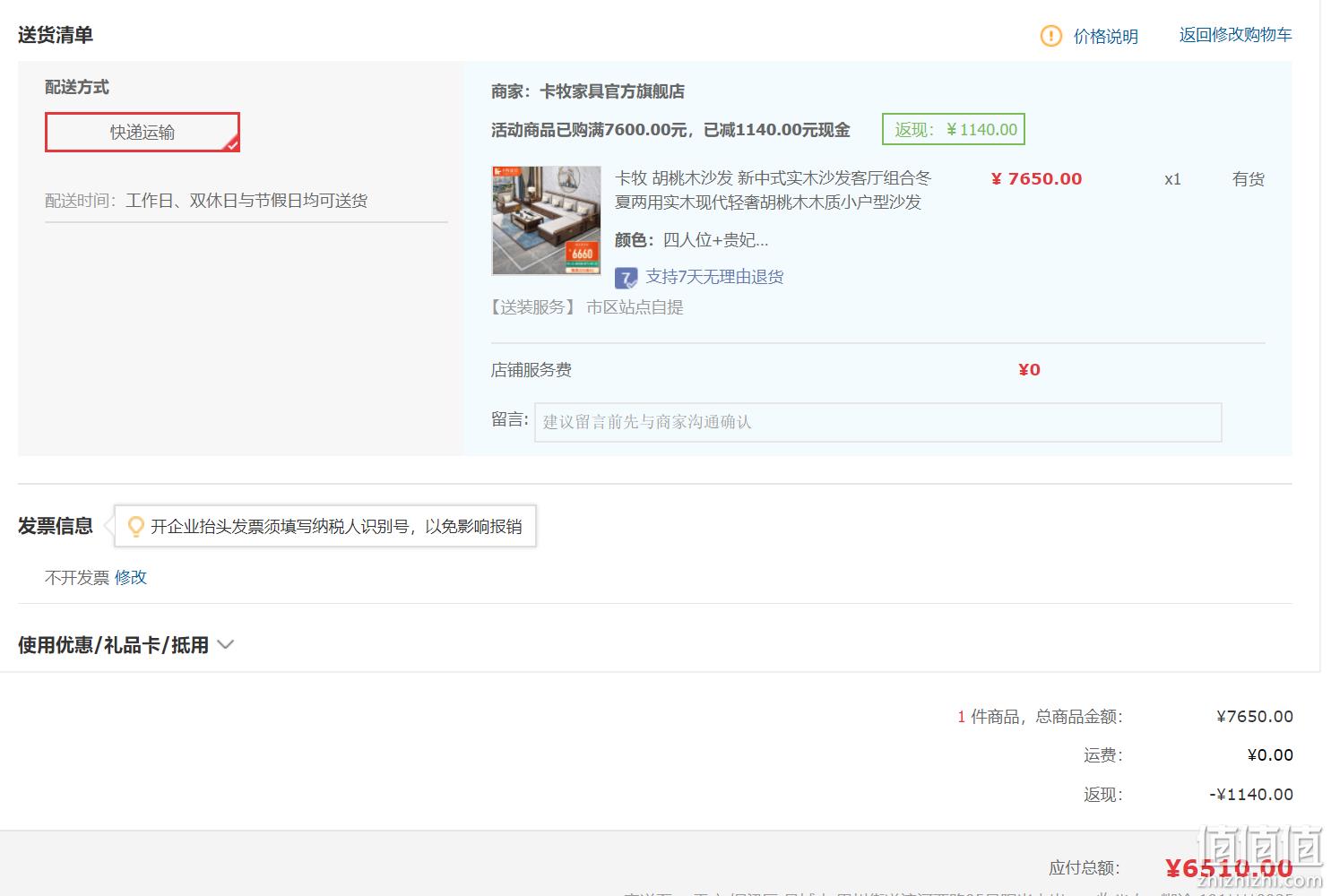Viewport: 1331px width, 896px height.
Task: Click the product price ¥ 7650.00
Action: pyautogui.click(x=1036, y=178)
